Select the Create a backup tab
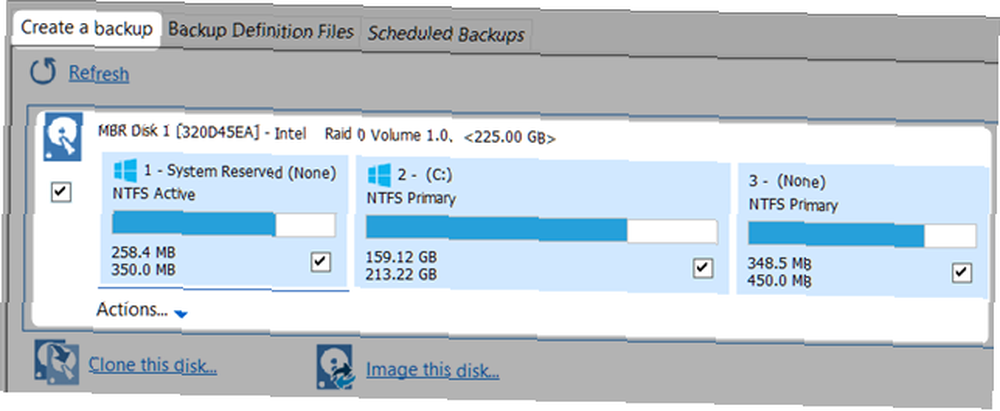1000x411 pixels. 87,28
